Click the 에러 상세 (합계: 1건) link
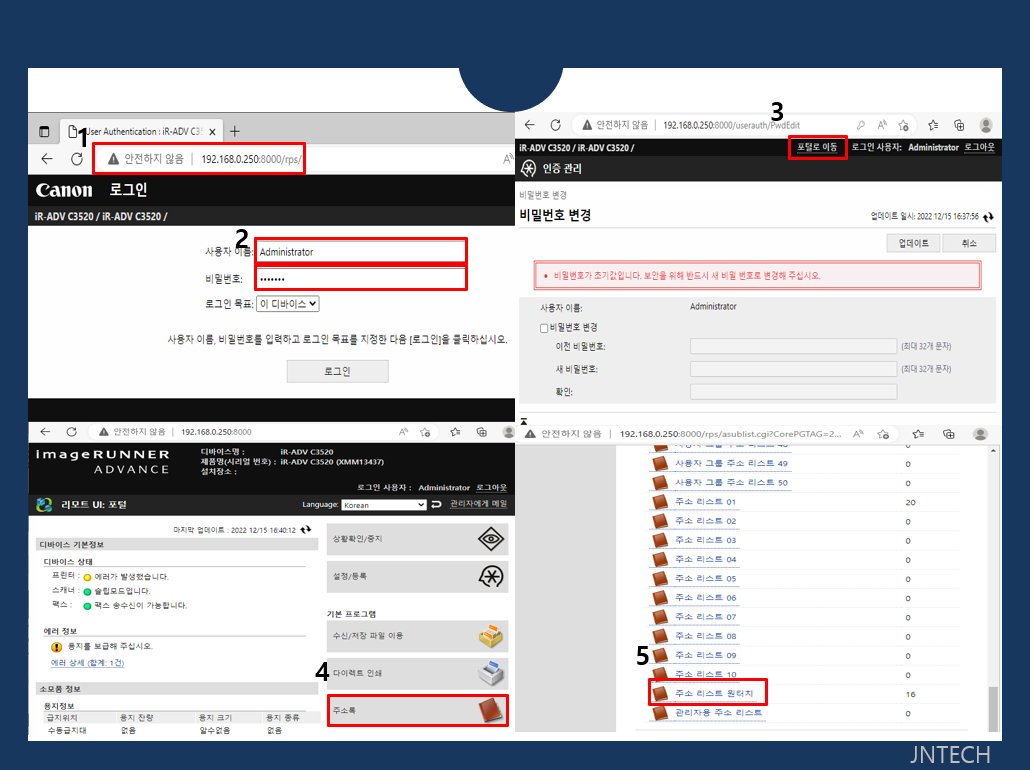The width and height of the screenshot is (1030, 770). point(87,663)
